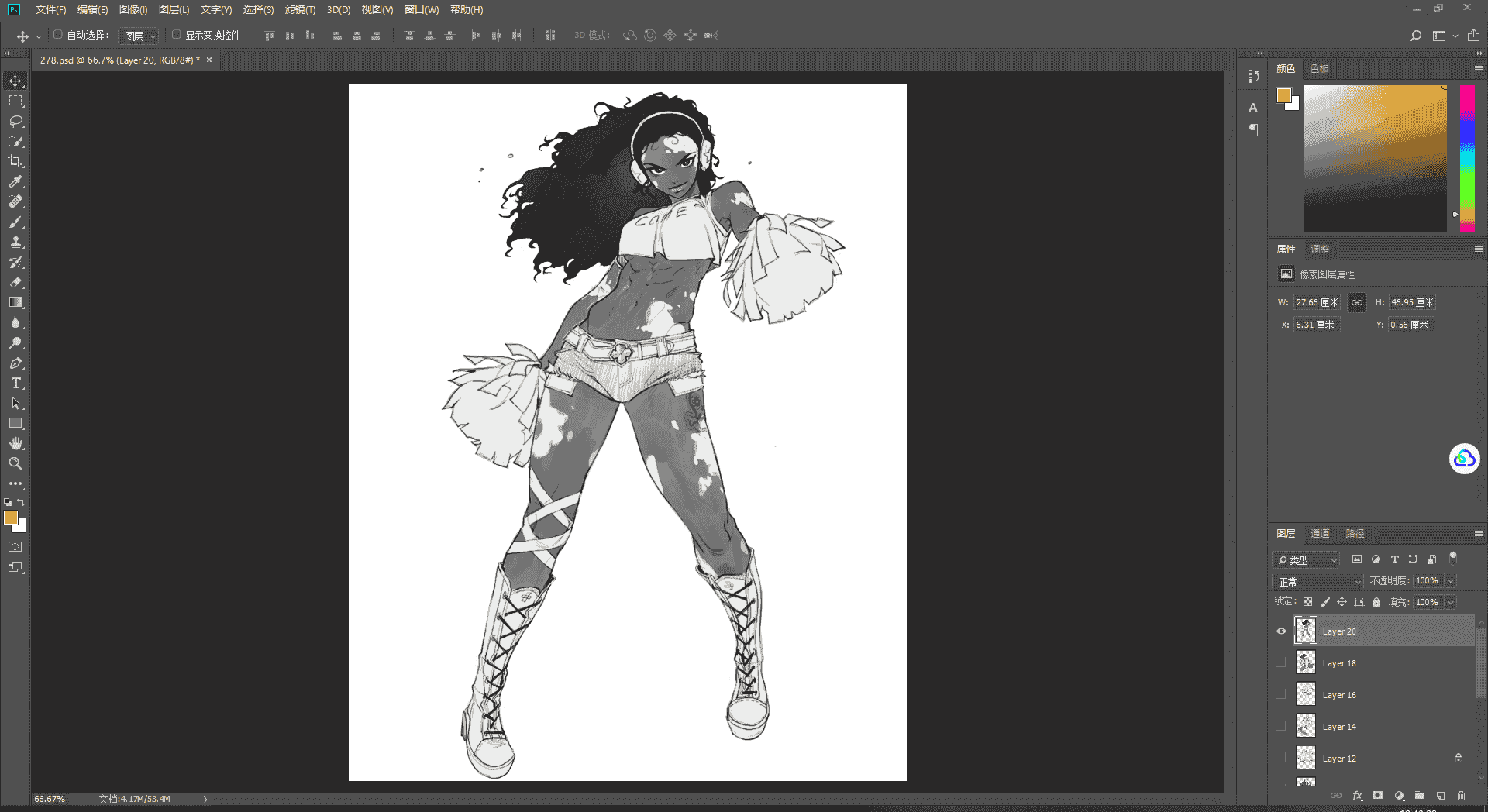Toggle the width-height link constraint
The image size is (1488, 812).
pos(1357,302)
